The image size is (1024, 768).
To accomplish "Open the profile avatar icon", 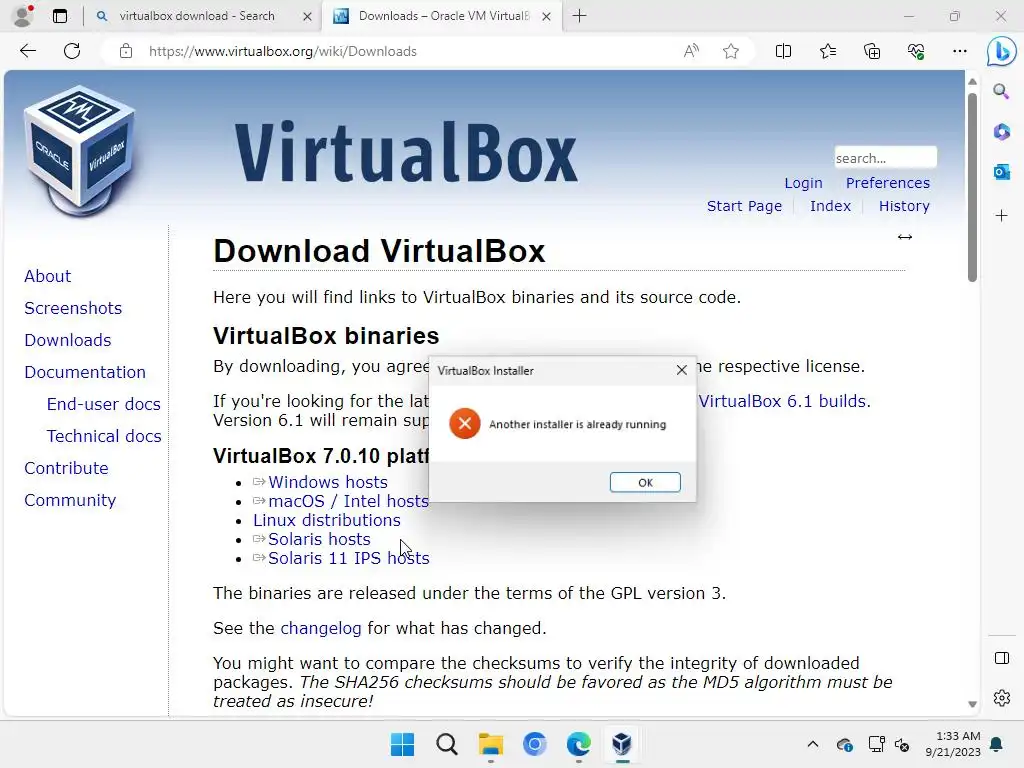I will (x=23, y=16).
